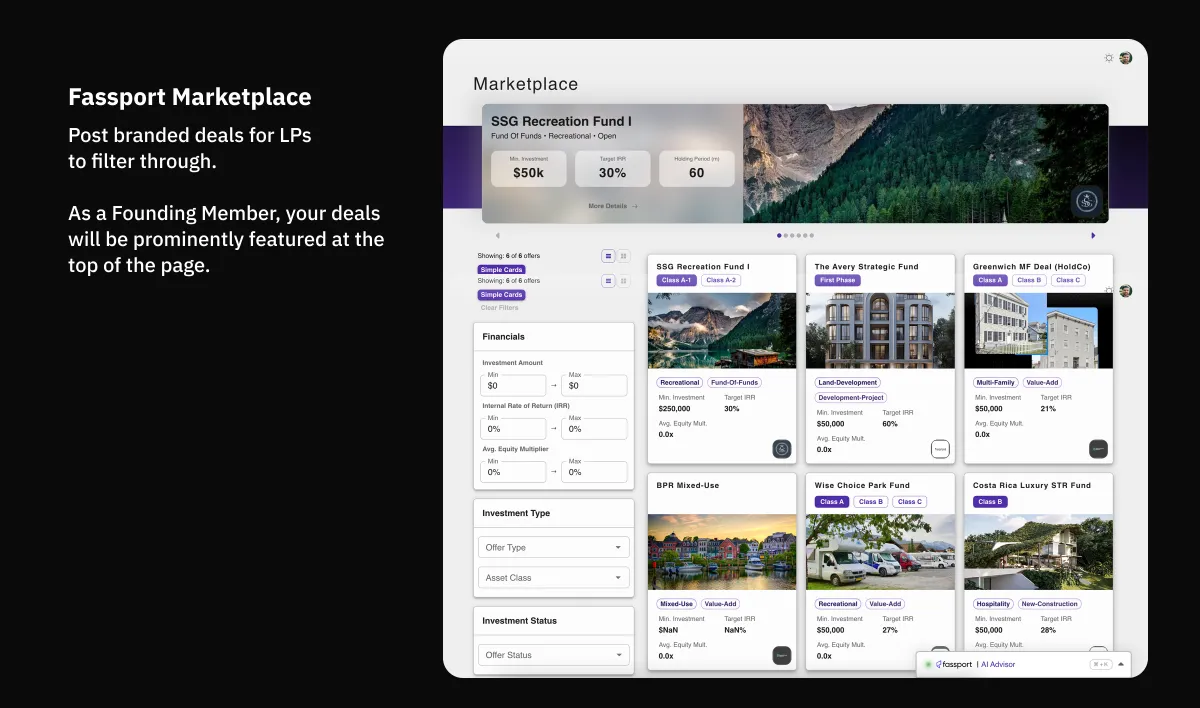The height and width of the screenshot is (708, 1200).
Task: Select Class B on Wise Choice Park Fund
Action: (870, 502)
